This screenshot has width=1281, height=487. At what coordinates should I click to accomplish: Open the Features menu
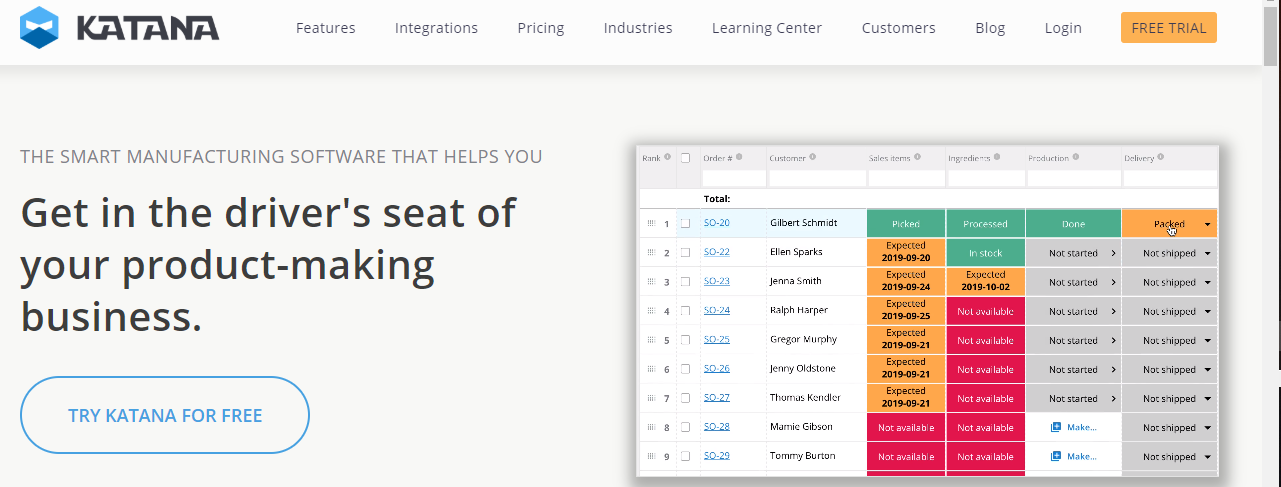coord(325,28)
